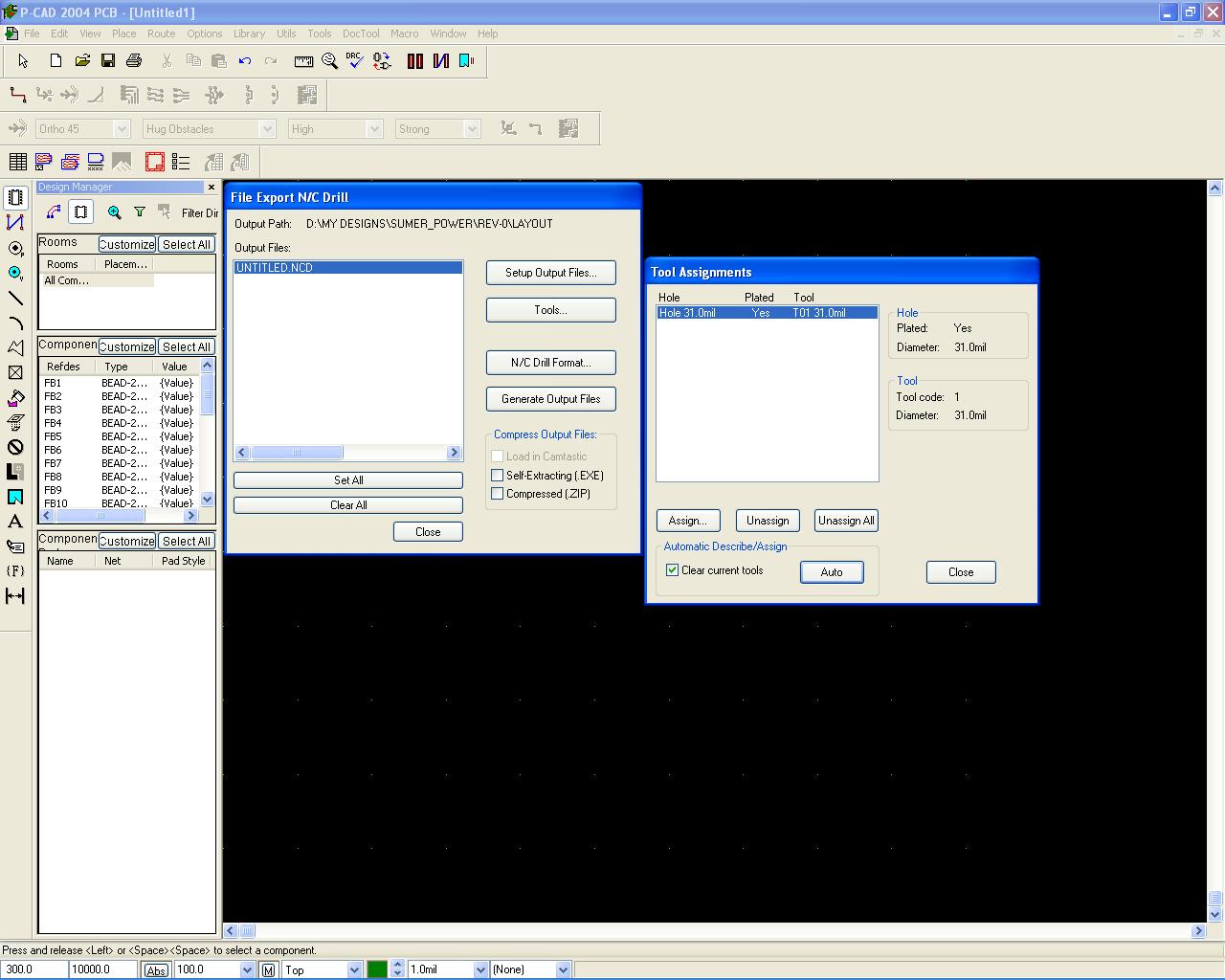Select the Place Dimension tool
The width and height of the screenshot is (1225, 980).
15,596
